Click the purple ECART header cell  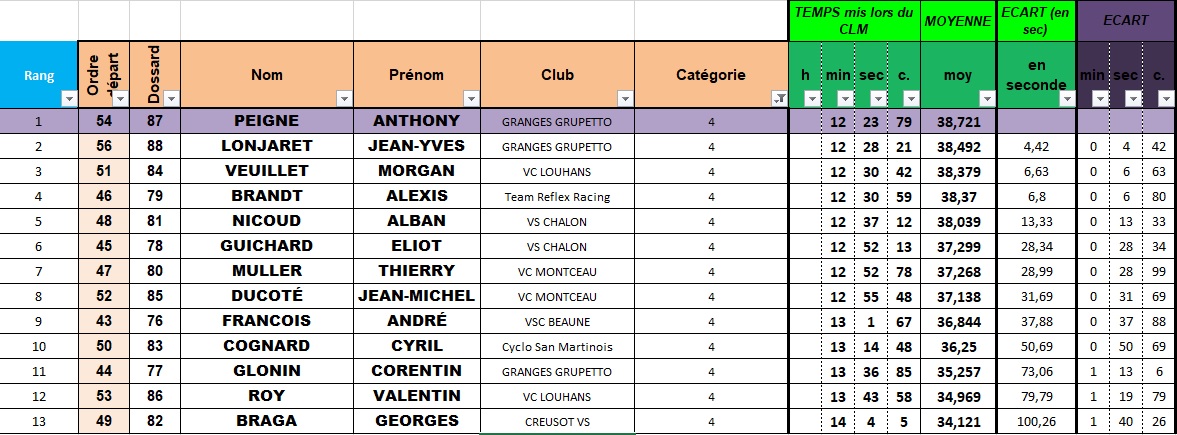point(1125,20)
